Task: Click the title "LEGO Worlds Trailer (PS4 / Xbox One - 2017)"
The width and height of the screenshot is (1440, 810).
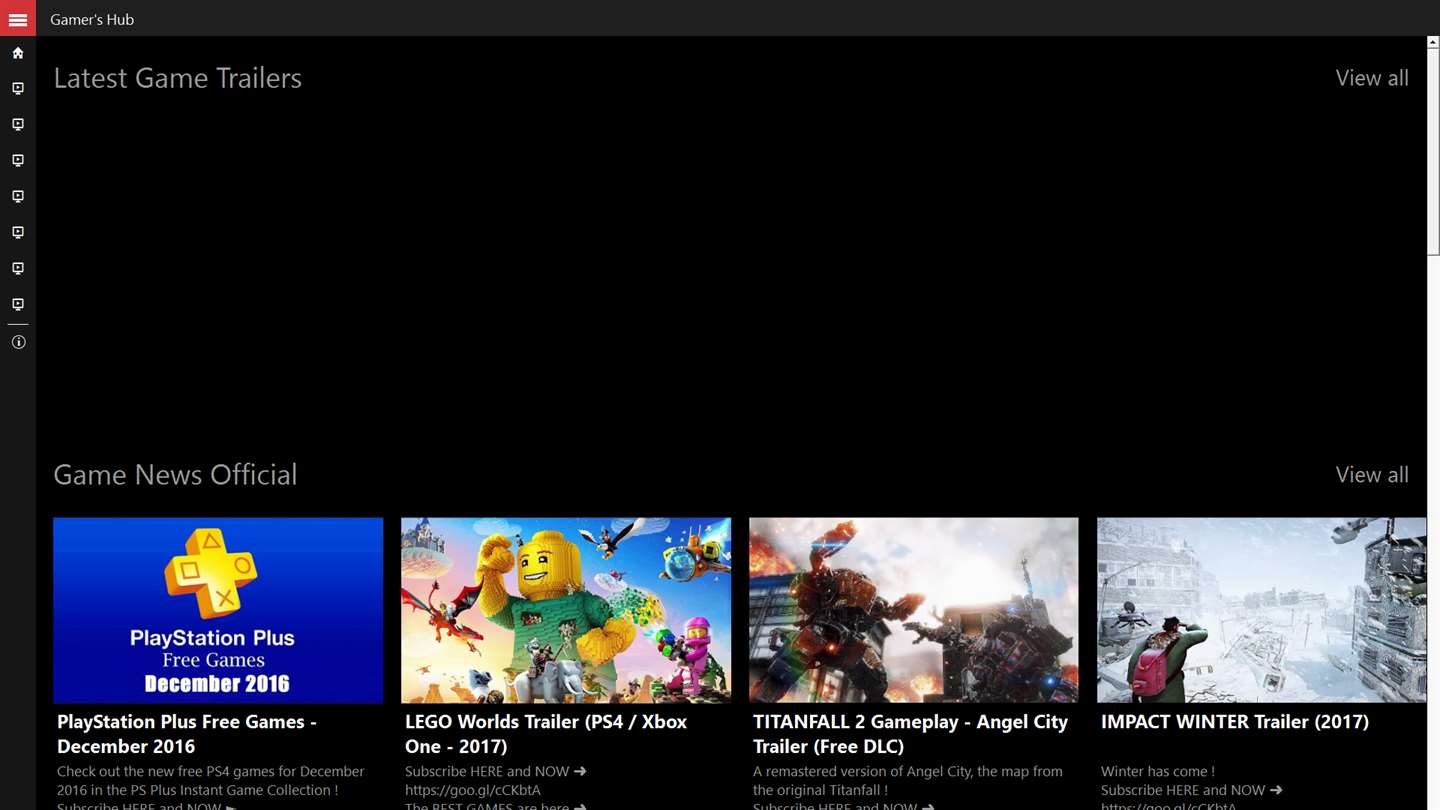Action: pos(546,734)
